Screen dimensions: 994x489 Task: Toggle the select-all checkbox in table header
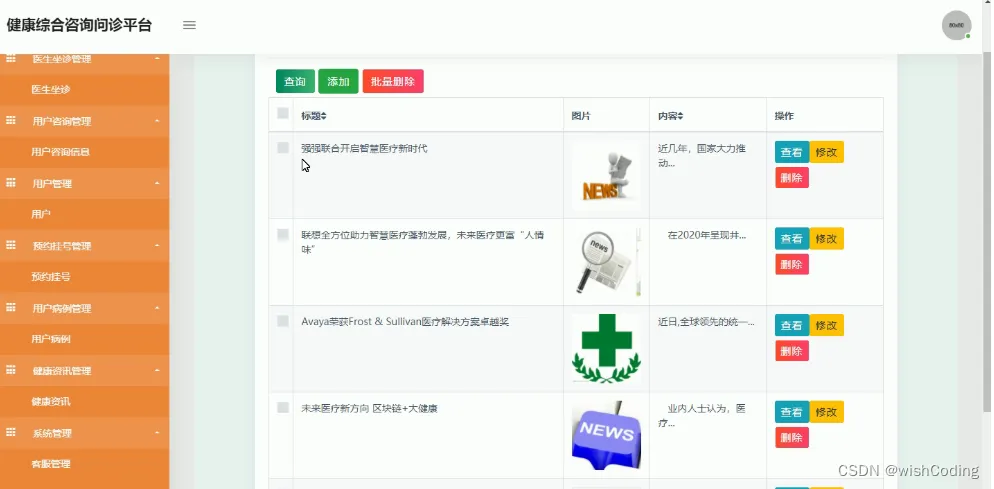click(283, 114)
